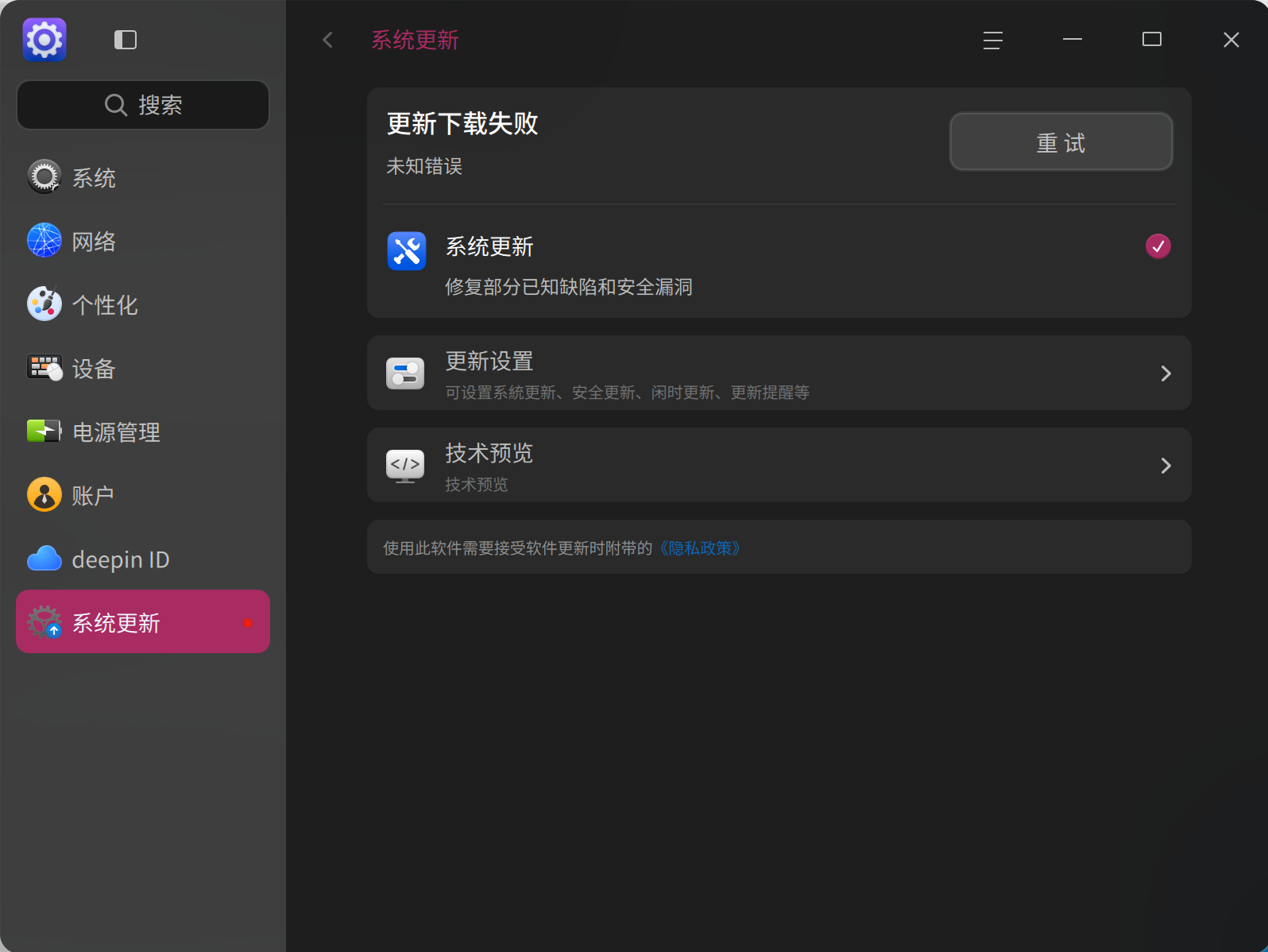Click the 技术预览 code icon
Image resolution: width=1268 pixels, height=952 pixels.
(x=405, y=465)
